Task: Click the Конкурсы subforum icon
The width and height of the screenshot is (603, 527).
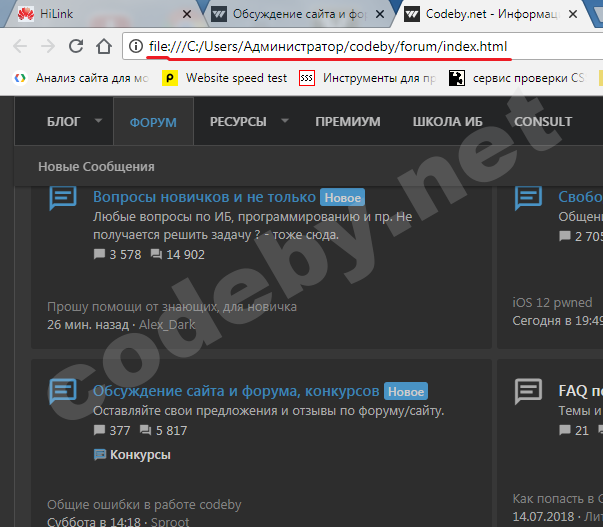Action: tap(100, 455)
